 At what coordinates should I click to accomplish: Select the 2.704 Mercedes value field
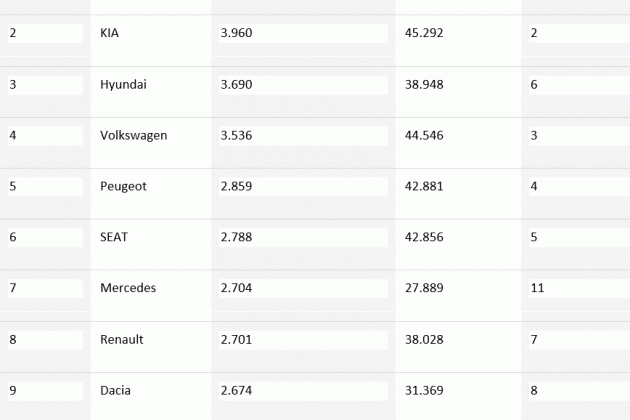pos(303,288)
